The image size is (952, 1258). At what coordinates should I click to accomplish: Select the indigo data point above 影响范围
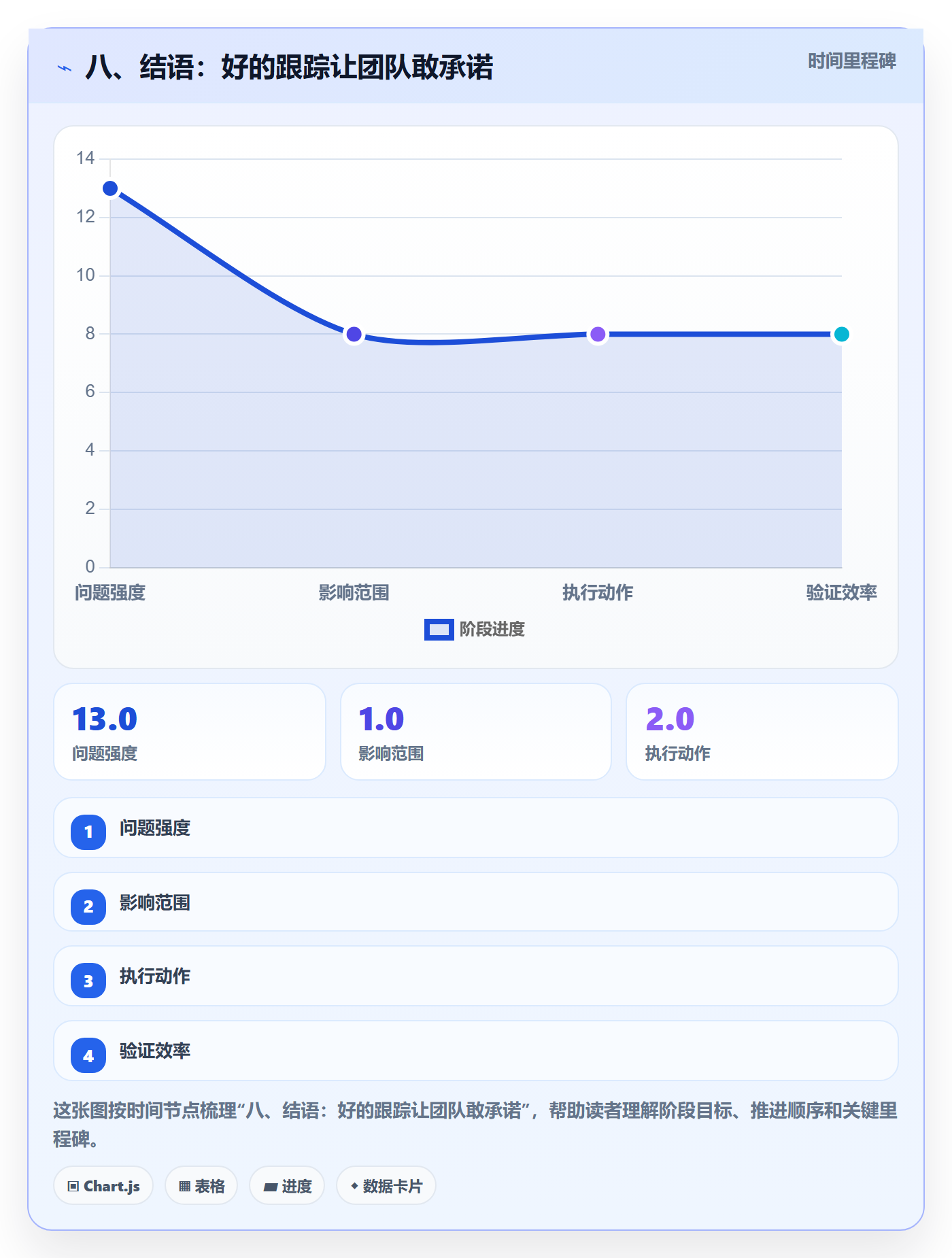click(x=354, y=334)
